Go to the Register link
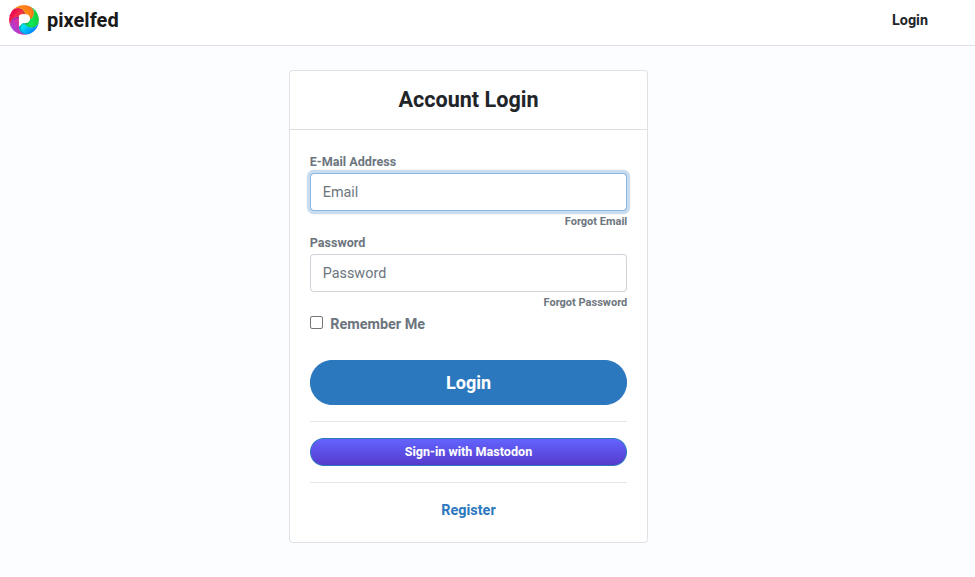The width and height of the screenshot is (975, 577). coord(468,510)
